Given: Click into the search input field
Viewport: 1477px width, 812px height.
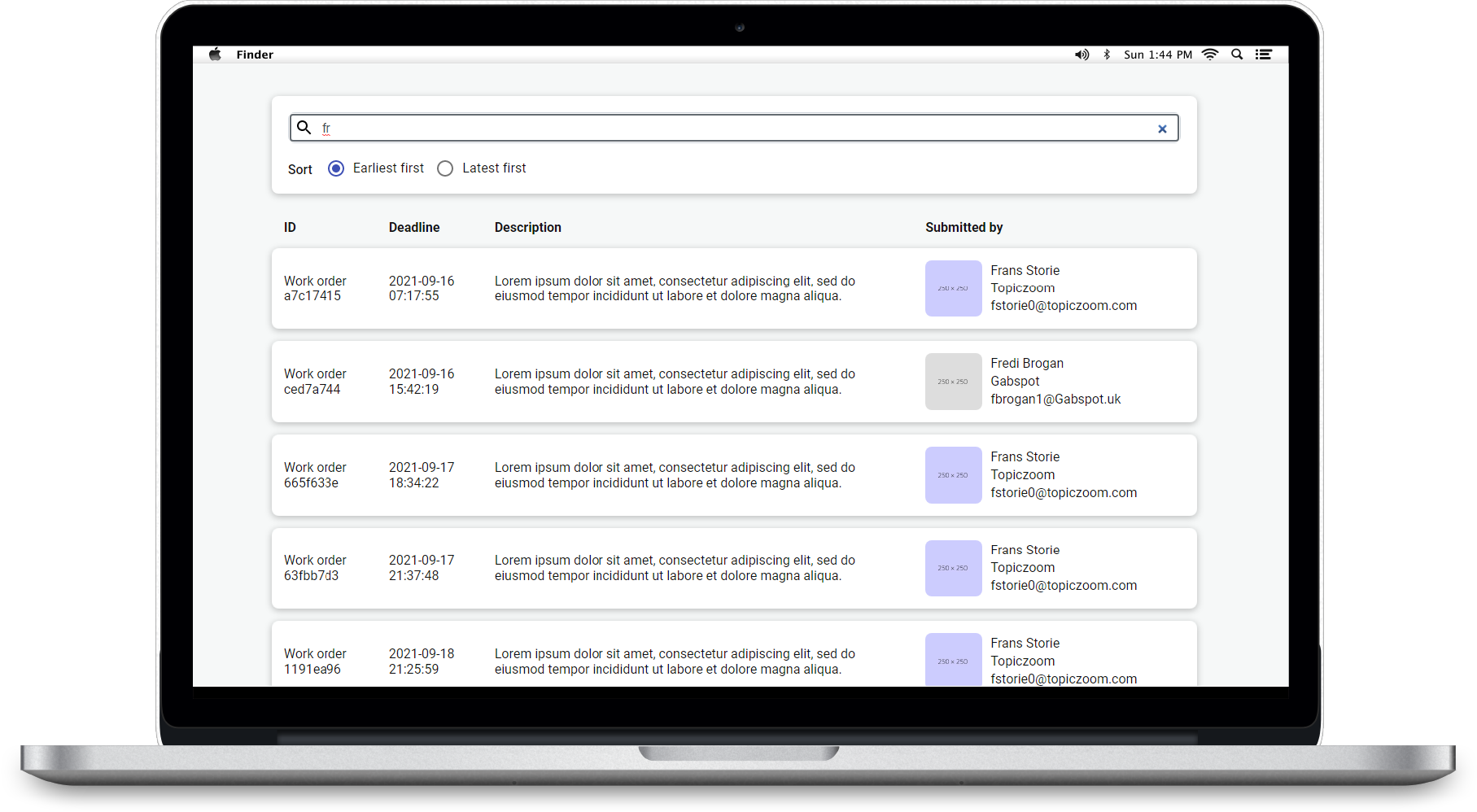Looking at the screenshot, I should (732, 128).
